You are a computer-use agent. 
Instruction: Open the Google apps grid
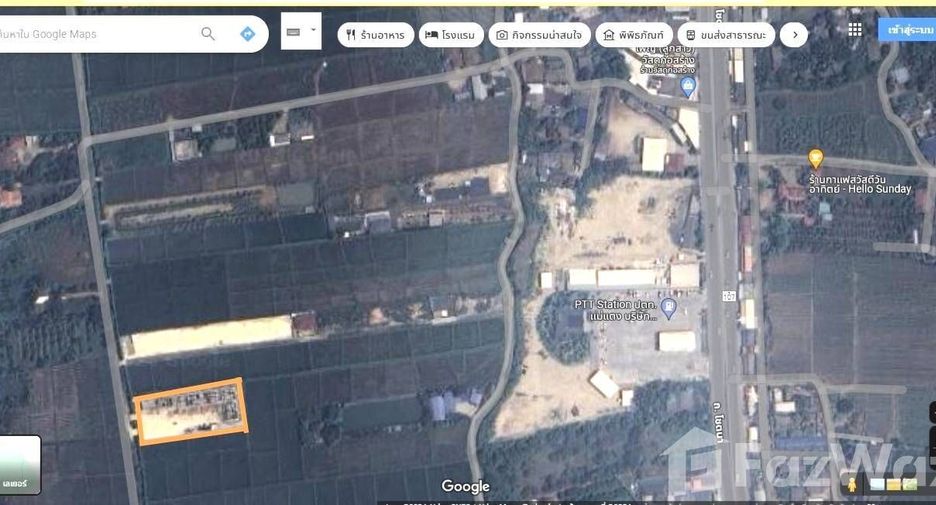click(x=855, y=29)
